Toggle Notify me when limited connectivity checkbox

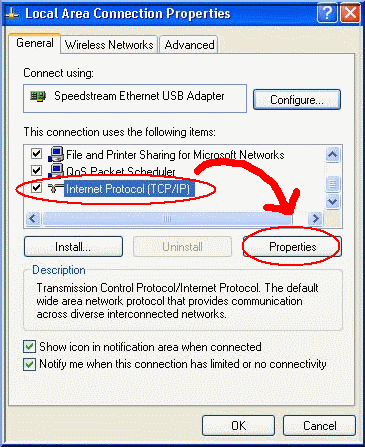click(x=29, y=364)
